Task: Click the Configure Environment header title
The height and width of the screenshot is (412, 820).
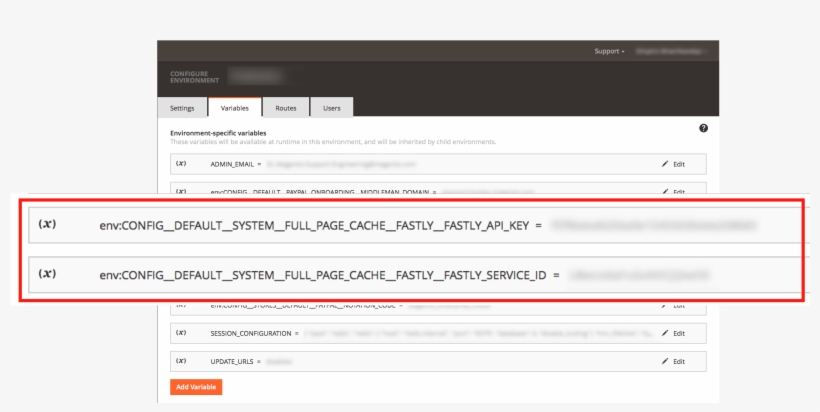Action: [195, 77]
